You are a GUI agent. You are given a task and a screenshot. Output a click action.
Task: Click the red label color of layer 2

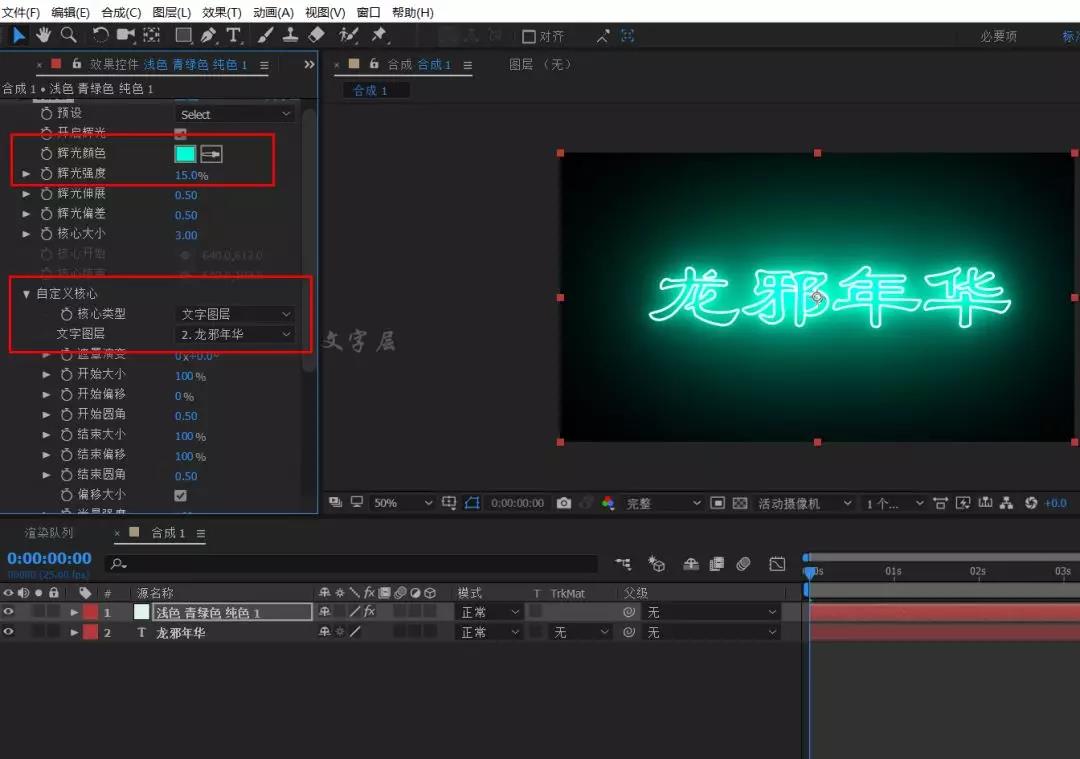pos(90,632)
